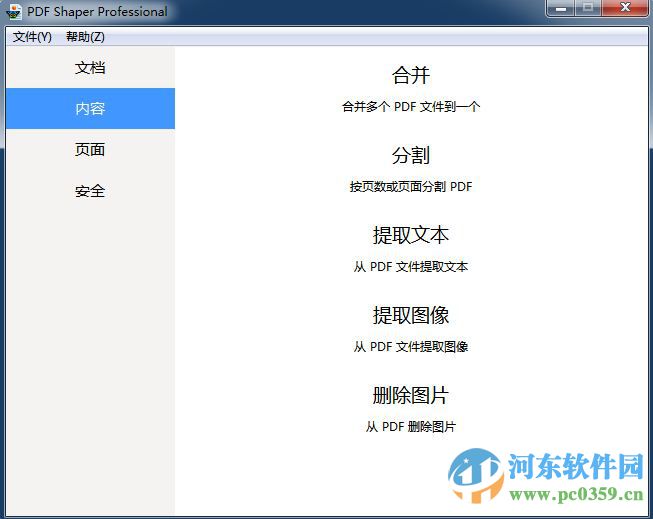This screenshot has width=653, height=519.
Task: Open the 文件(Y) menu
Action: [32, 37]
